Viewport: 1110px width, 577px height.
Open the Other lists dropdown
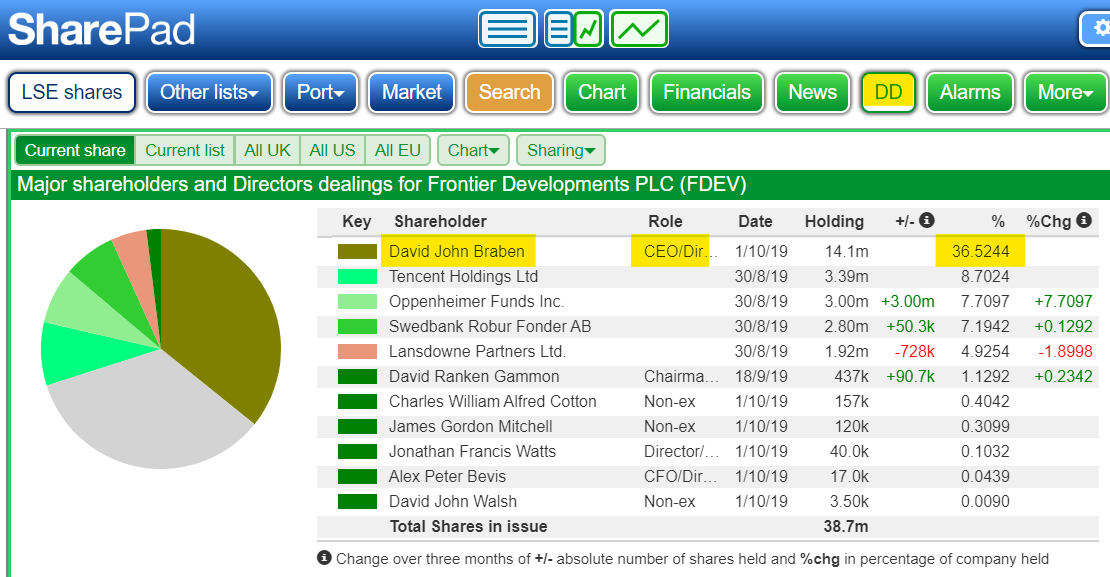[x=210, y=92]
